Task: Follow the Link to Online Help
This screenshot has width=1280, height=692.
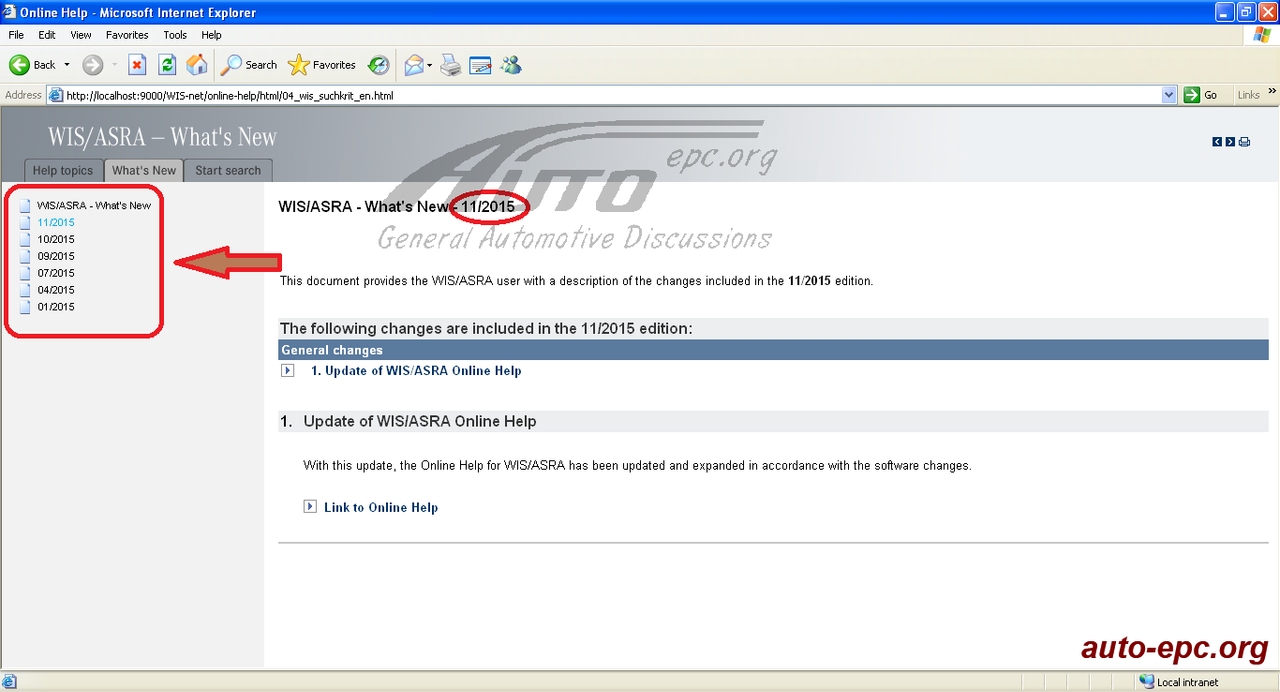Action: coord(381,508)
